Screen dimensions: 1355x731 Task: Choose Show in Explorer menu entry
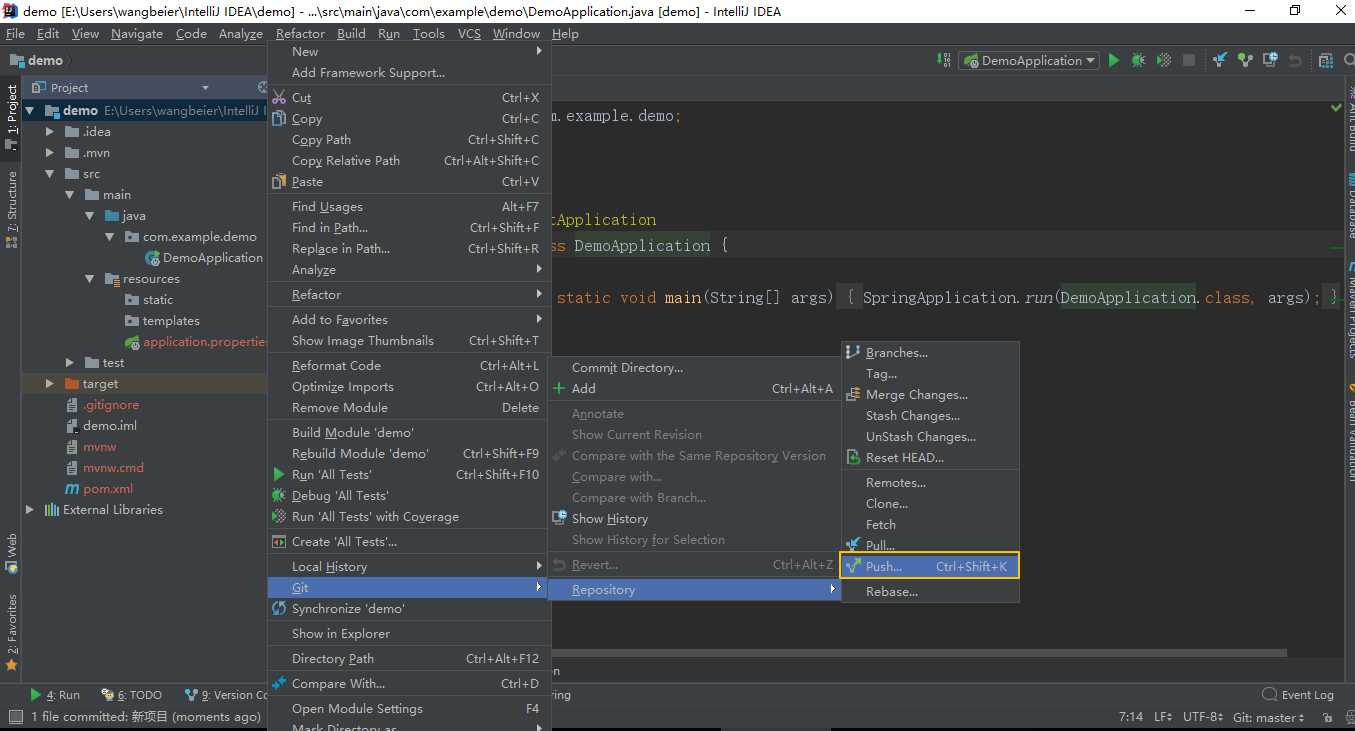tap(409, 633)
